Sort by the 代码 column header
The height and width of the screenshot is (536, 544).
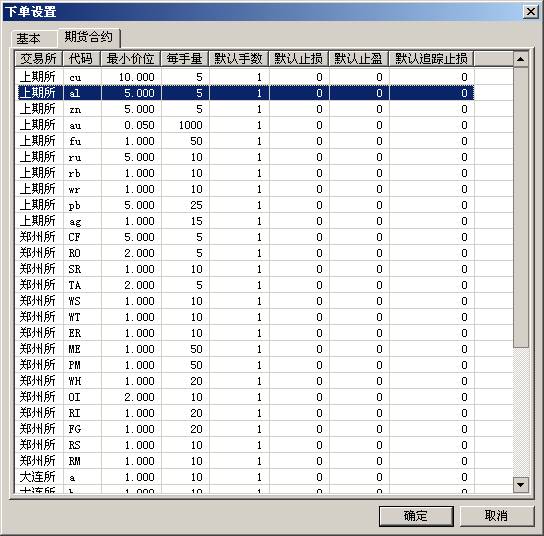(x=82, y=59)
